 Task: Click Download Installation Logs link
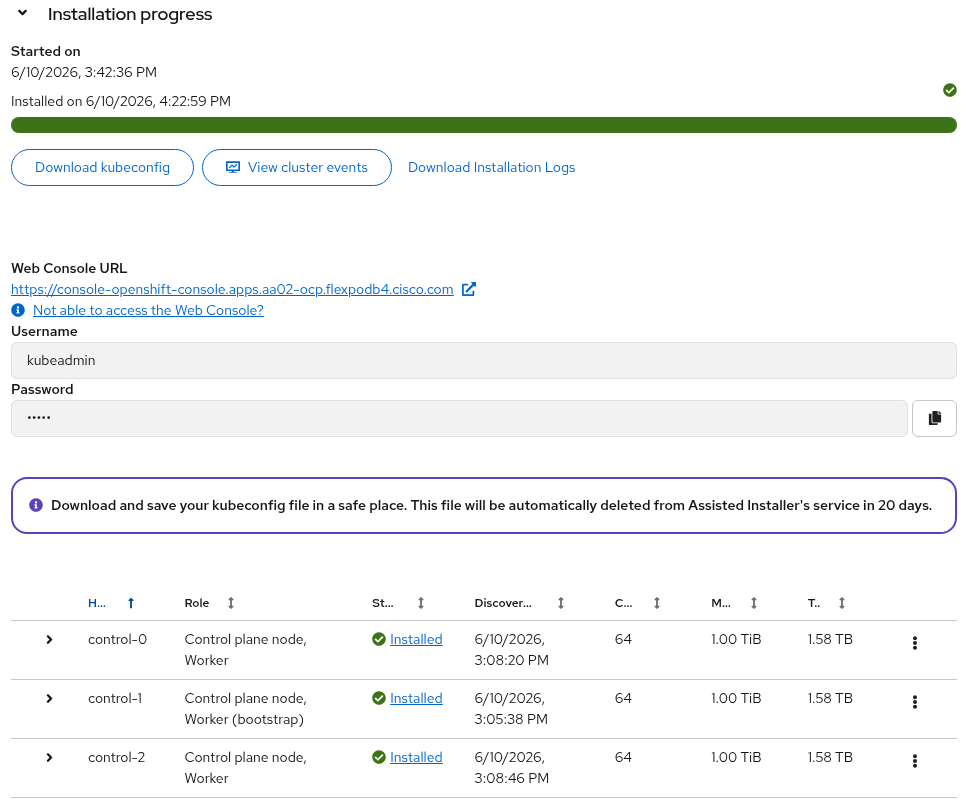pos(491,168)
